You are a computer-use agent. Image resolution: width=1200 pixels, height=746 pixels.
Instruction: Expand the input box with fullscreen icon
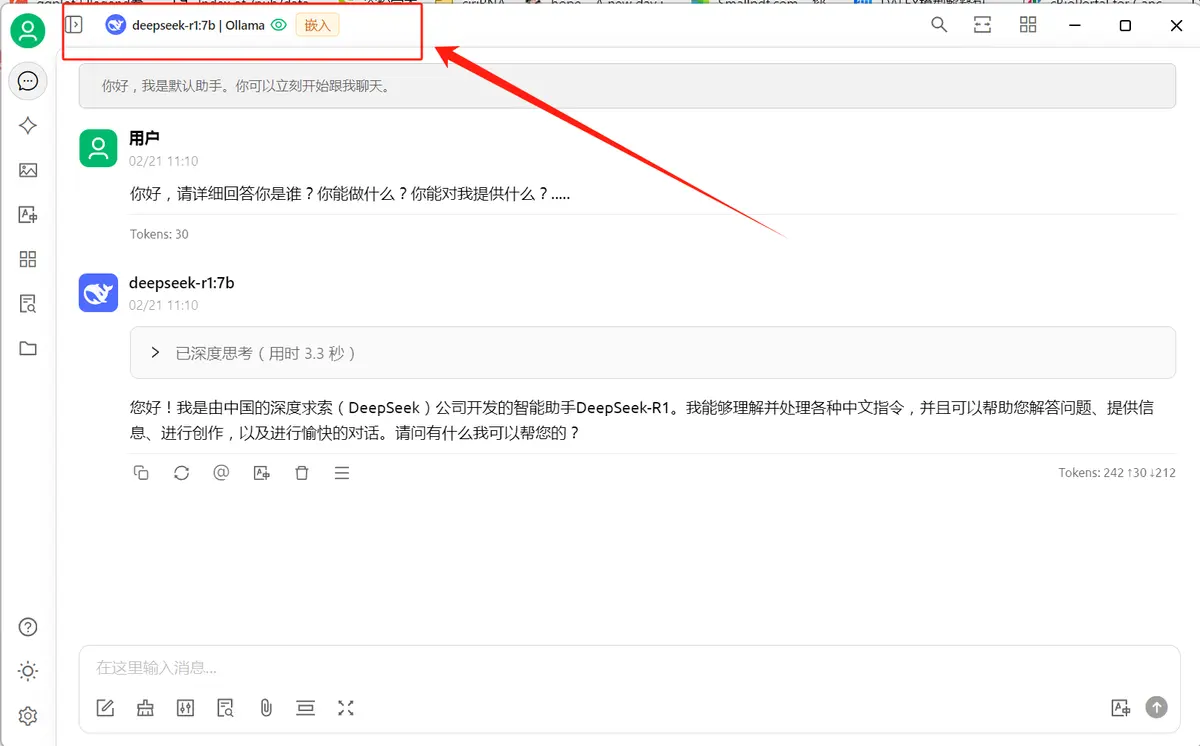346,708
